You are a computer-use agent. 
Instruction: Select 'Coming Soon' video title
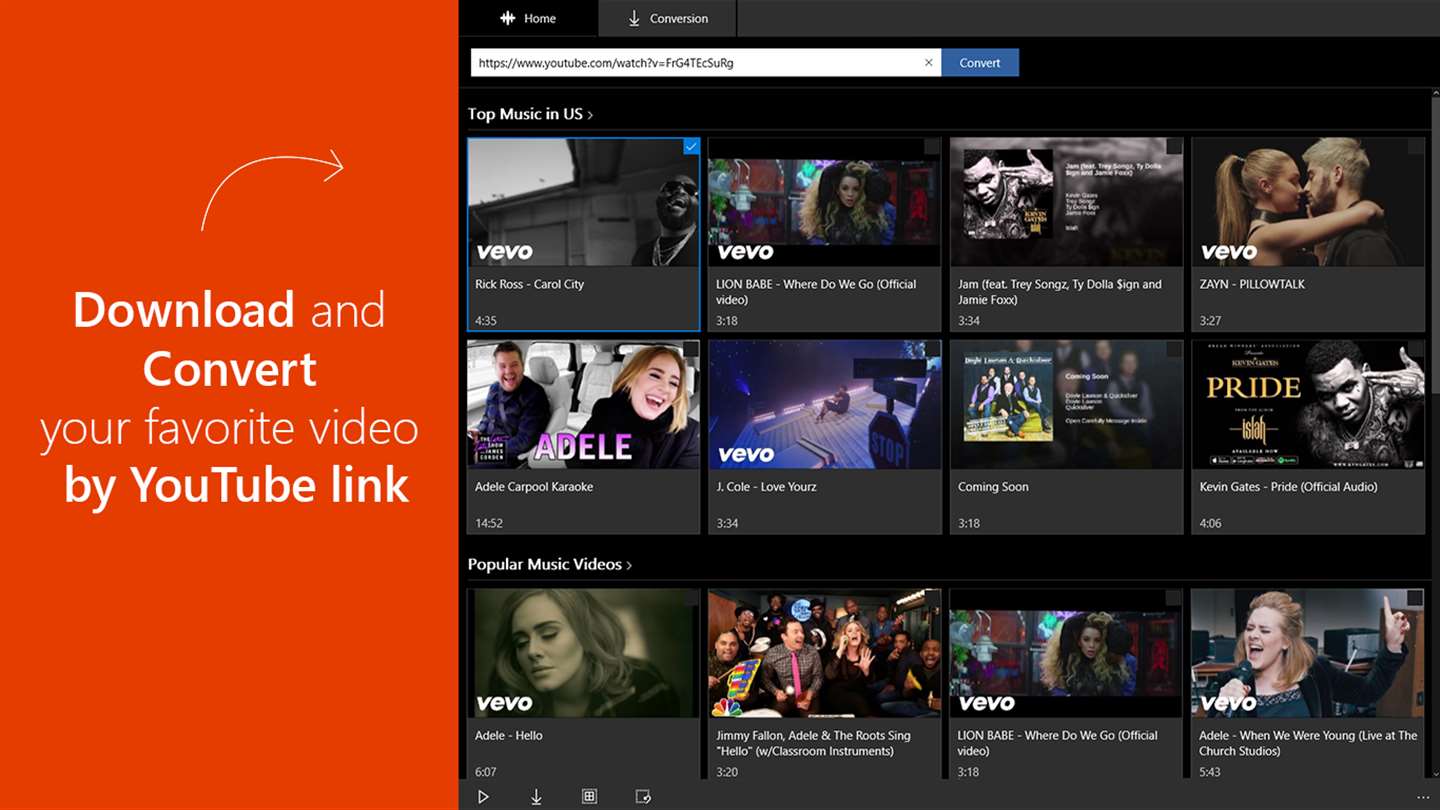click(993, 487)
